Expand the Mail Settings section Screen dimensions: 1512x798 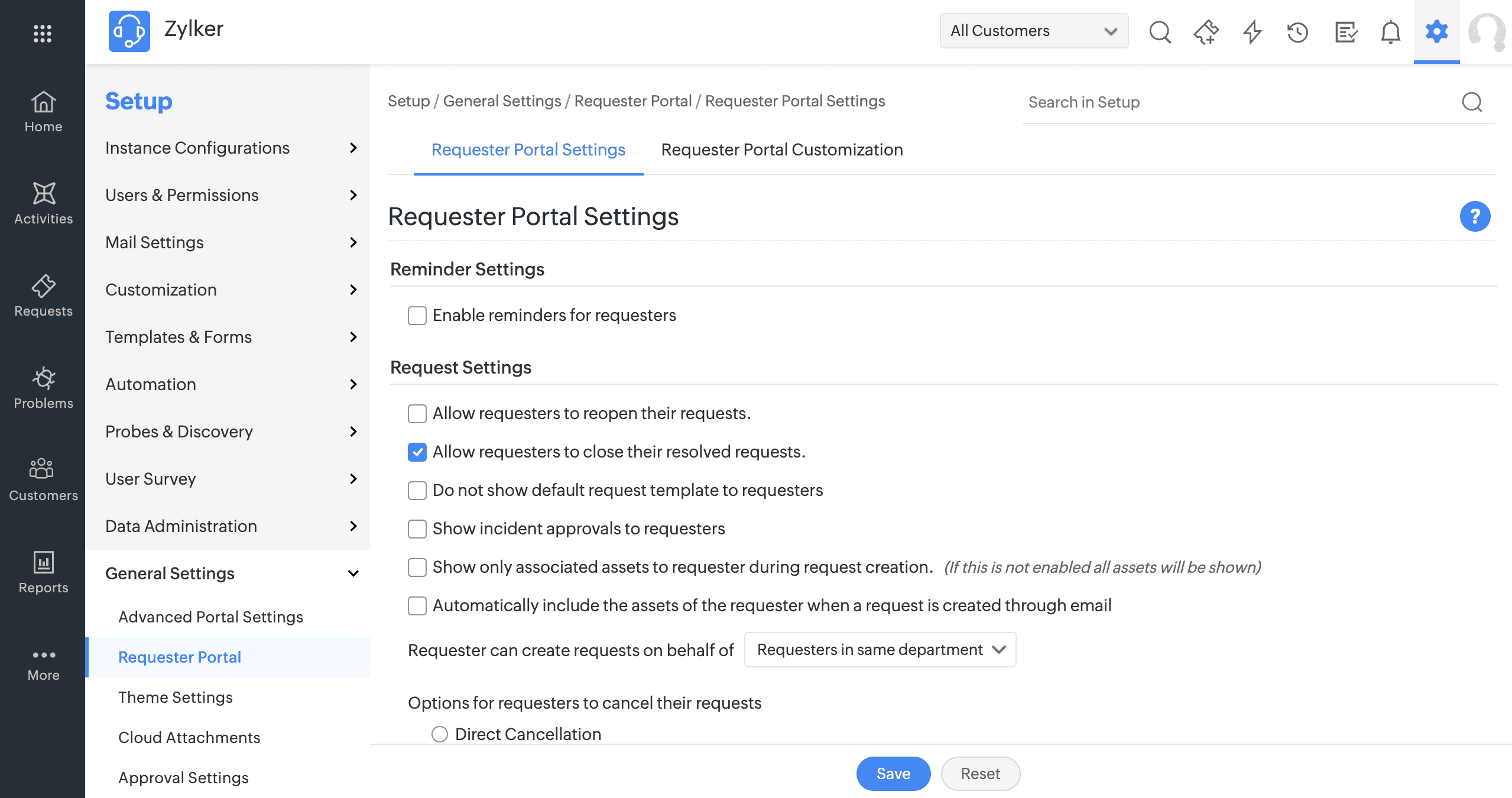[231, 242]
